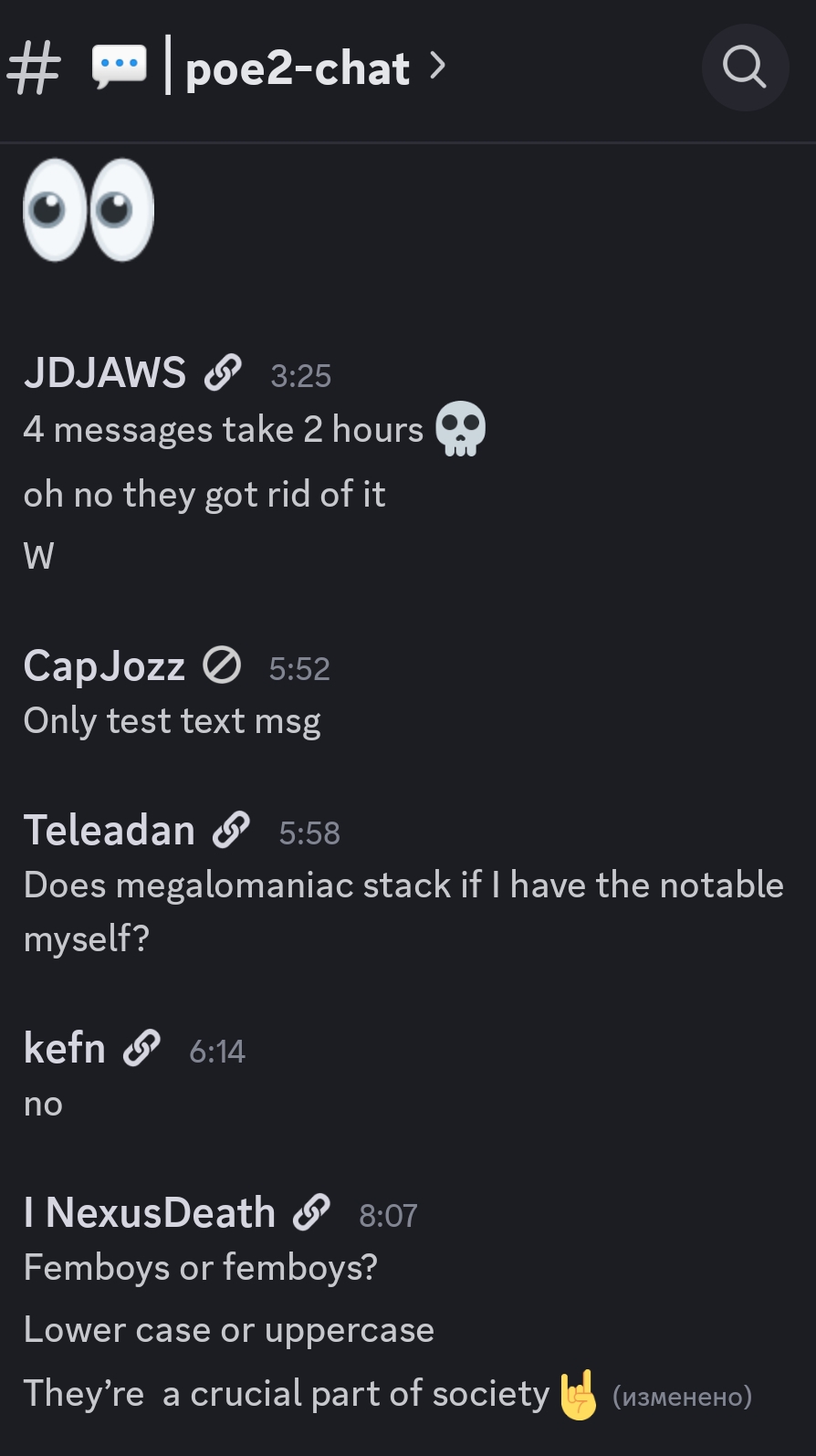This screenshot has width=816, height=1456.
Task: Tap the rock-on hand emoji
Action: tap(578, 1394)
